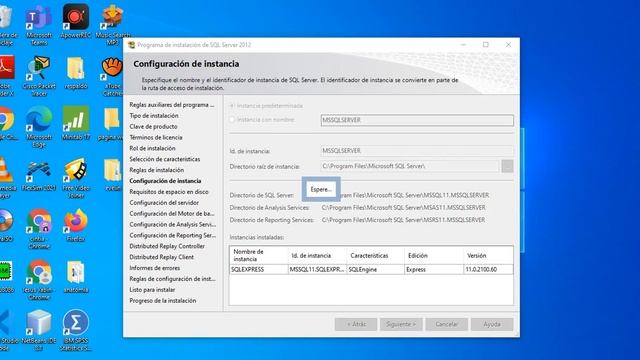640x360 pixels.
Task: Click the Versión column header
Action: click(488, 256)
